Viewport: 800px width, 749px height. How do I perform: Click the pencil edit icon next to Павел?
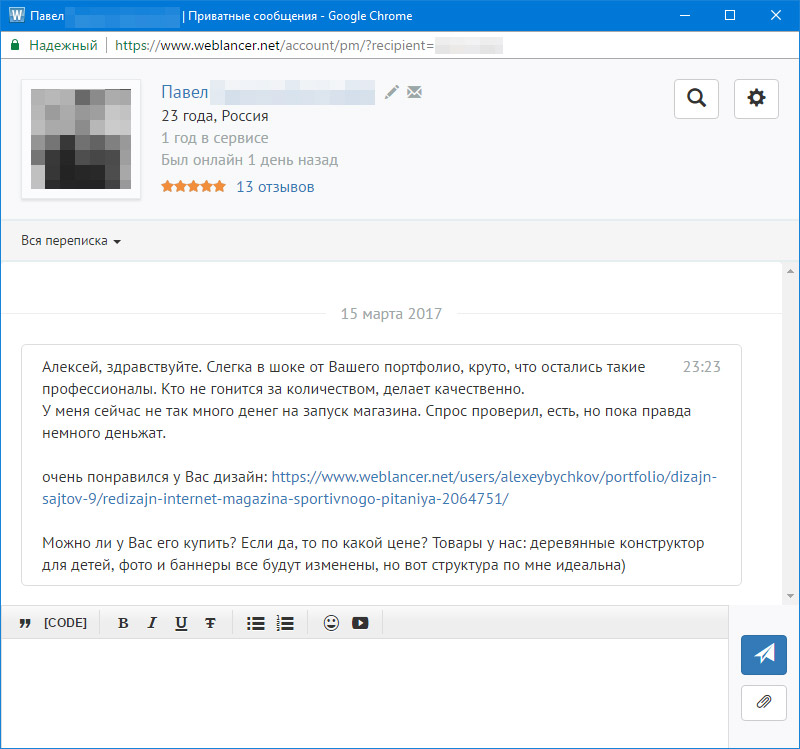click(x=391, y=92)
